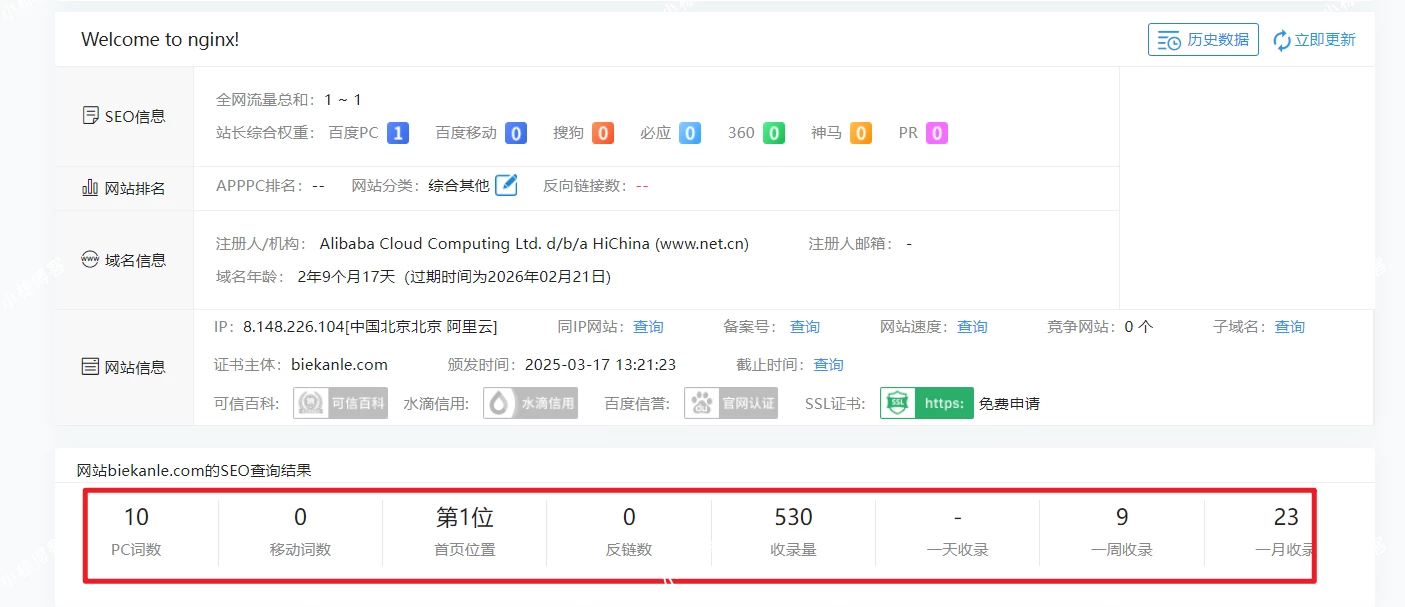Click the 水滴信用 water-drop badge
The image size is (1405, 607).
(x=530, y=403)
